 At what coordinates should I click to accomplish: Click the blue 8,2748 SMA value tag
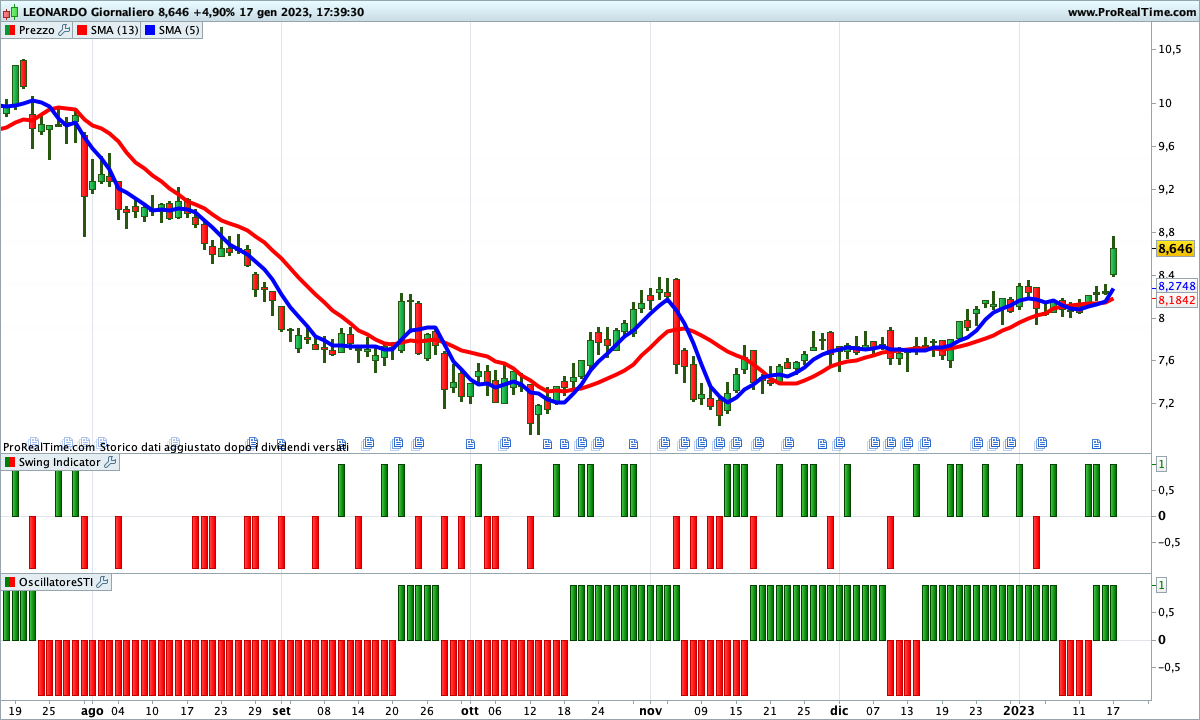pos(1176,286)
